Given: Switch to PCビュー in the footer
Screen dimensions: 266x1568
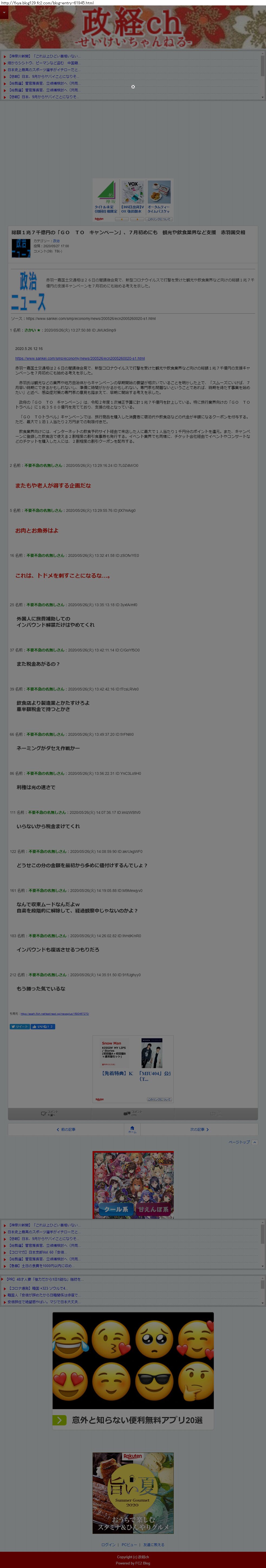Looking at the screenshot, I should click(129, 1544).
